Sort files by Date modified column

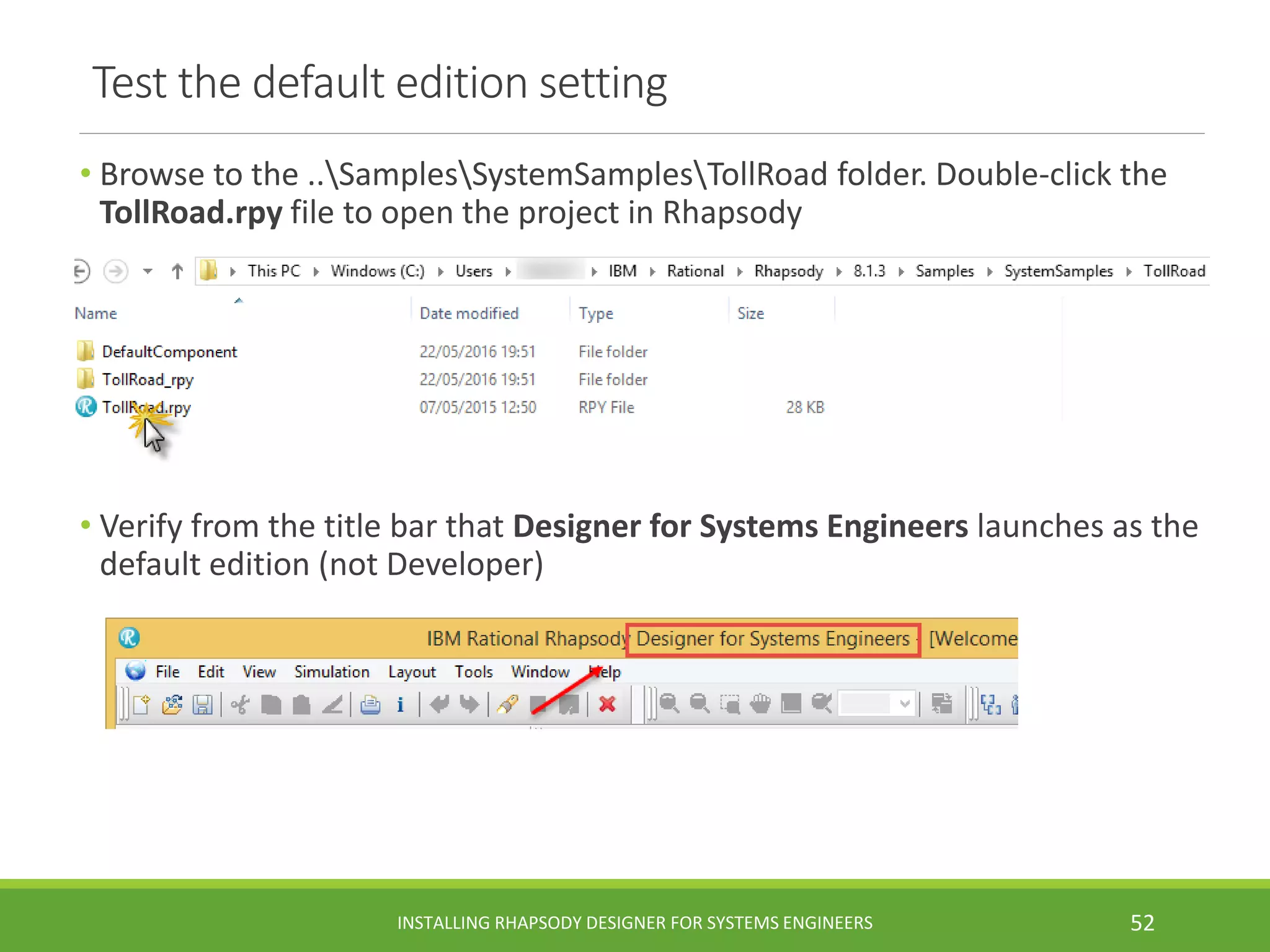pyautogui.click(x=469, y=314)
